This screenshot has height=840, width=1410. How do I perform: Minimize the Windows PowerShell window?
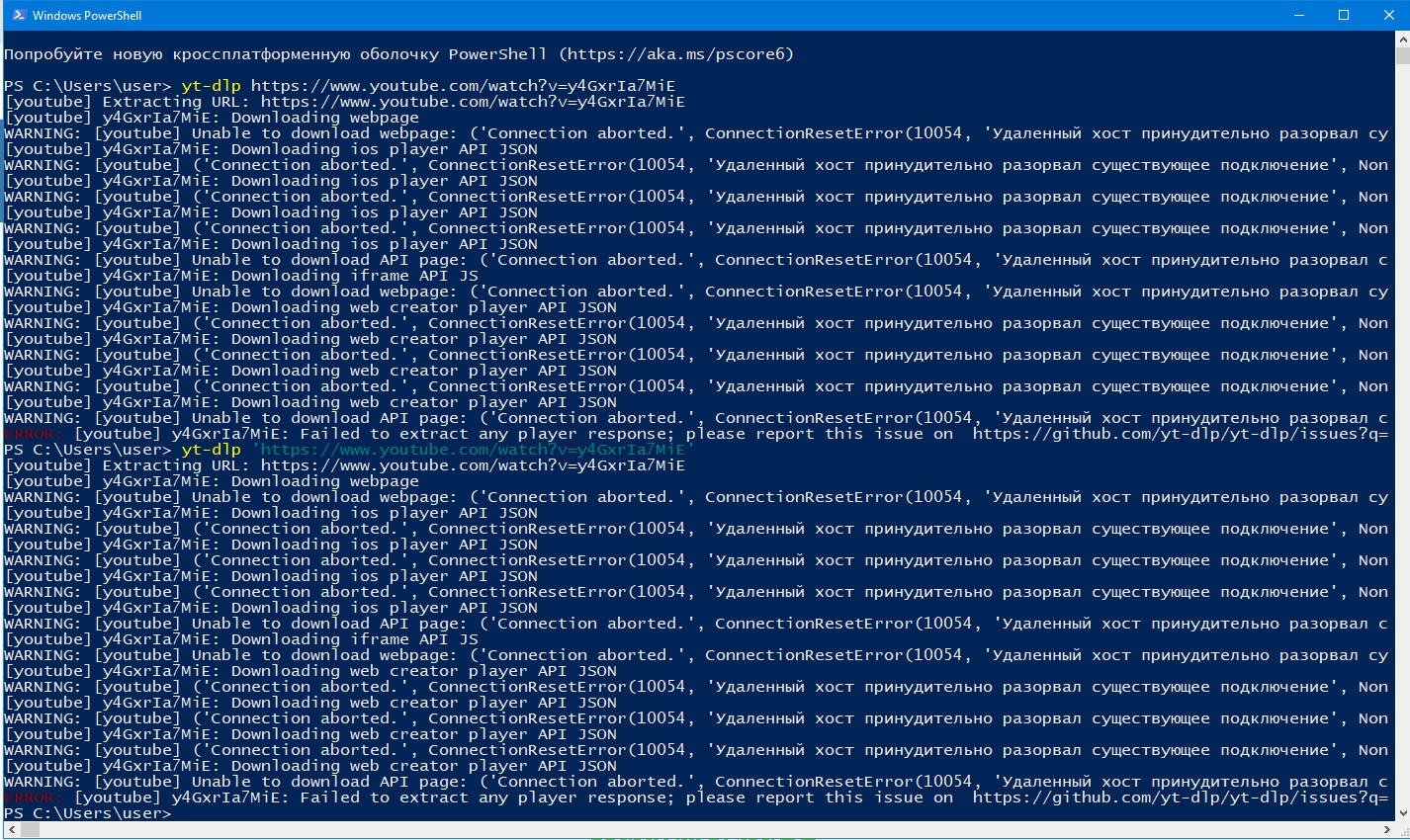coord(1298,15)
